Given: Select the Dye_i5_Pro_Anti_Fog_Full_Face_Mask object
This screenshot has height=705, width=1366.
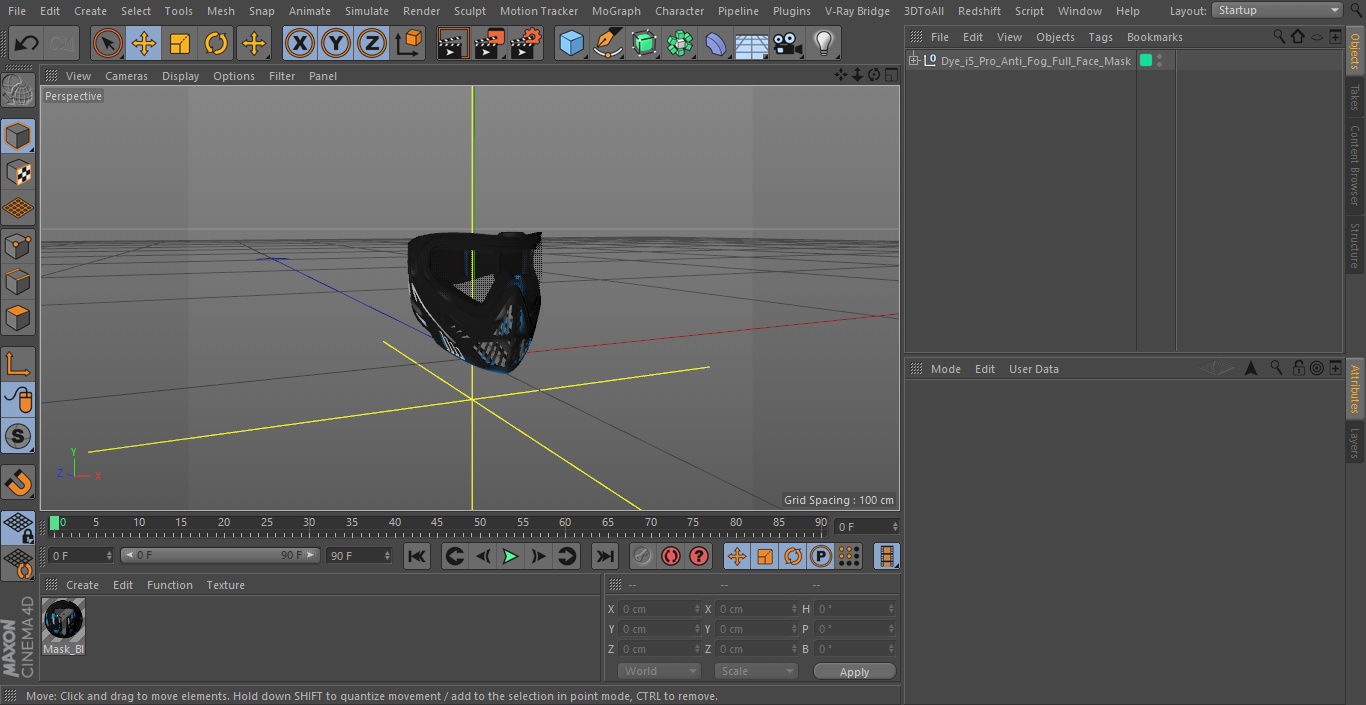Looking at the screenshot, I should [1035, 61].
